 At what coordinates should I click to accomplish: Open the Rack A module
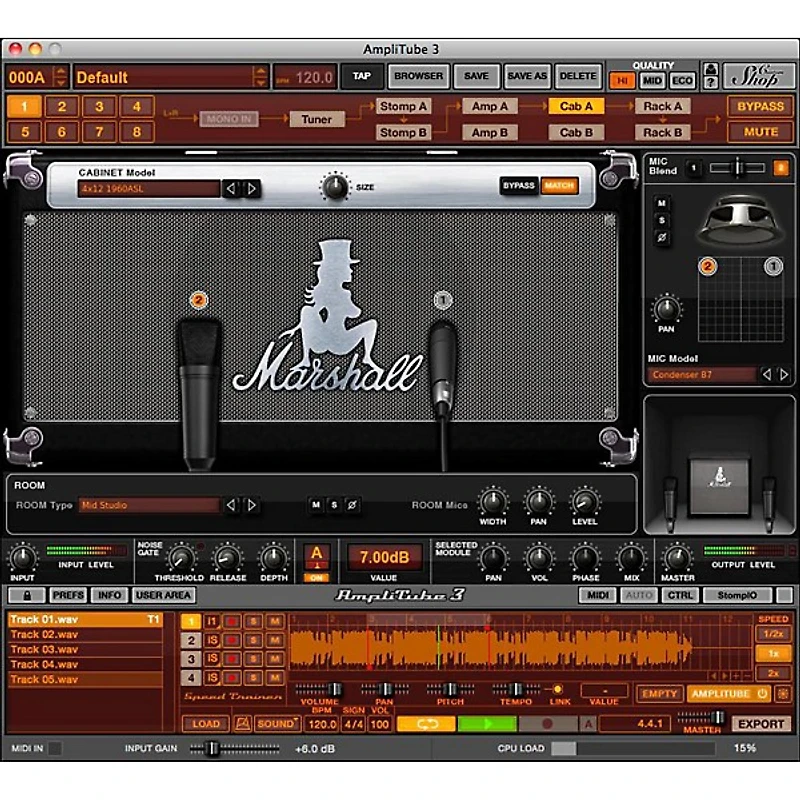(663, 106)
